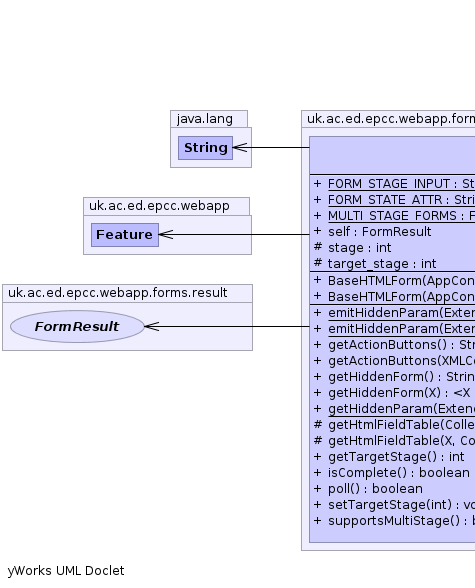Click the java.lang package label
This screenshot has height=588, width=475.
point(205,119)
